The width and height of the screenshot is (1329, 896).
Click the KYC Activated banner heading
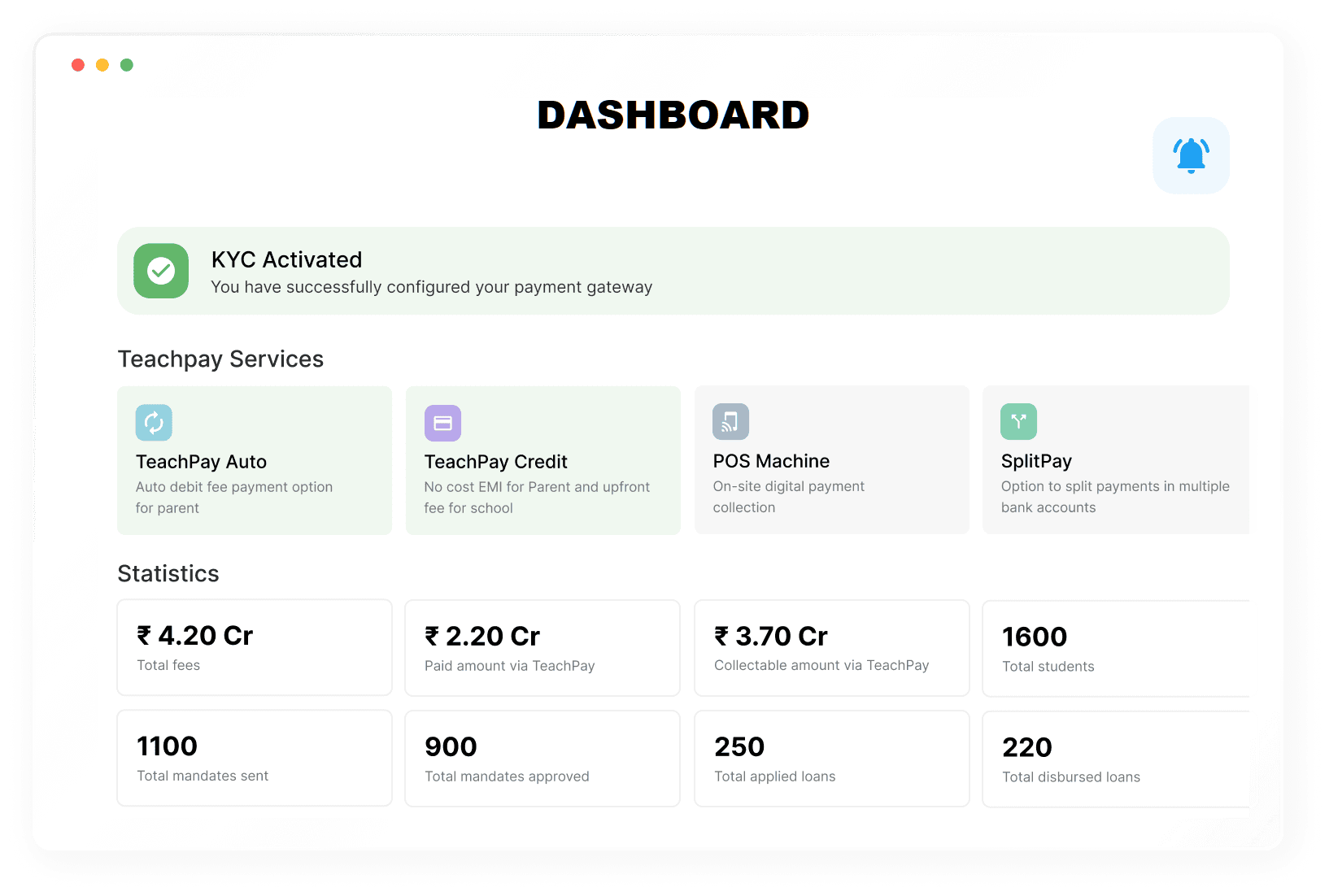pyautogui.click(x=286, y=259)
